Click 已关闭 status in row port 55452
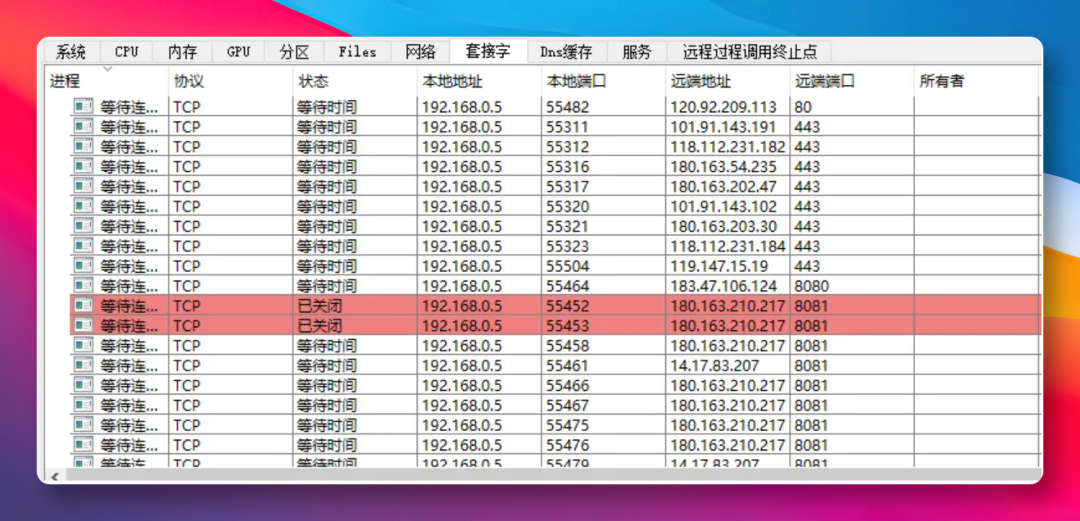This screenshot has height=521, width=1080. pyautogui.click(x=320, y=305)
